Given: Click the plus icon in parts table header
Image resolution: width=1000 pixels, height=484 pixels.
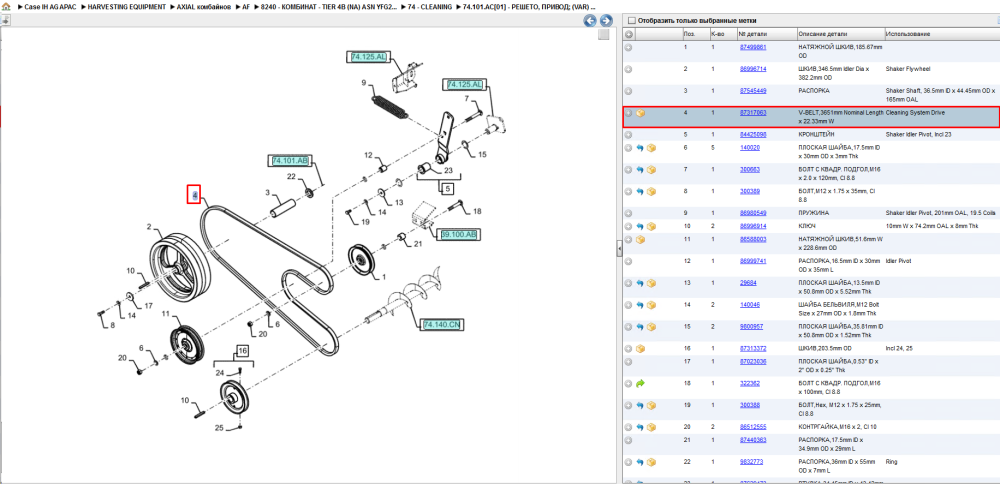Looking at the screenshot, I should point(628,34).
